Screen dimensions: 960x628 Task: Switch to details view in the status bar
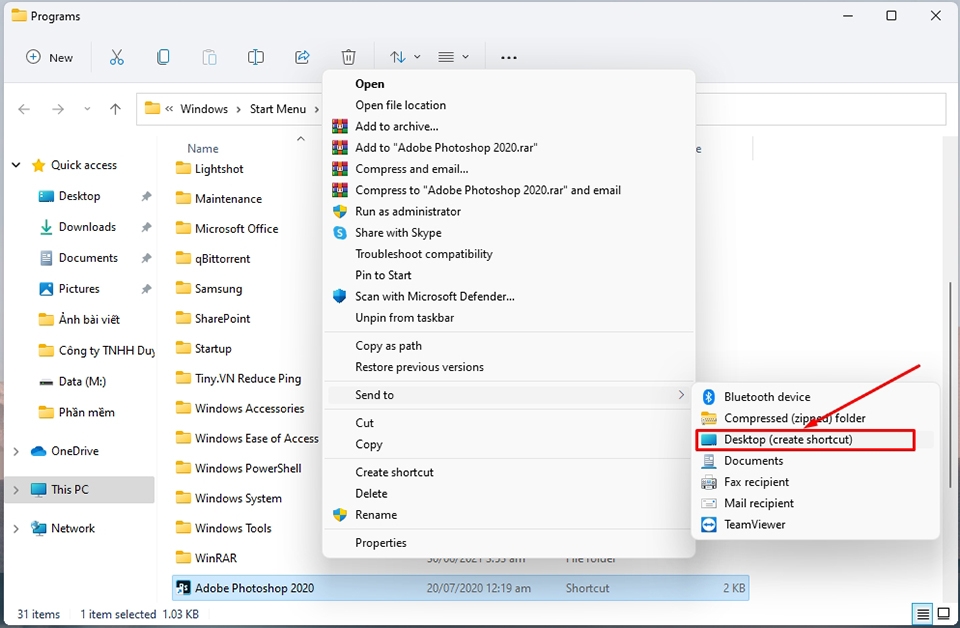(x=921, y=613)
